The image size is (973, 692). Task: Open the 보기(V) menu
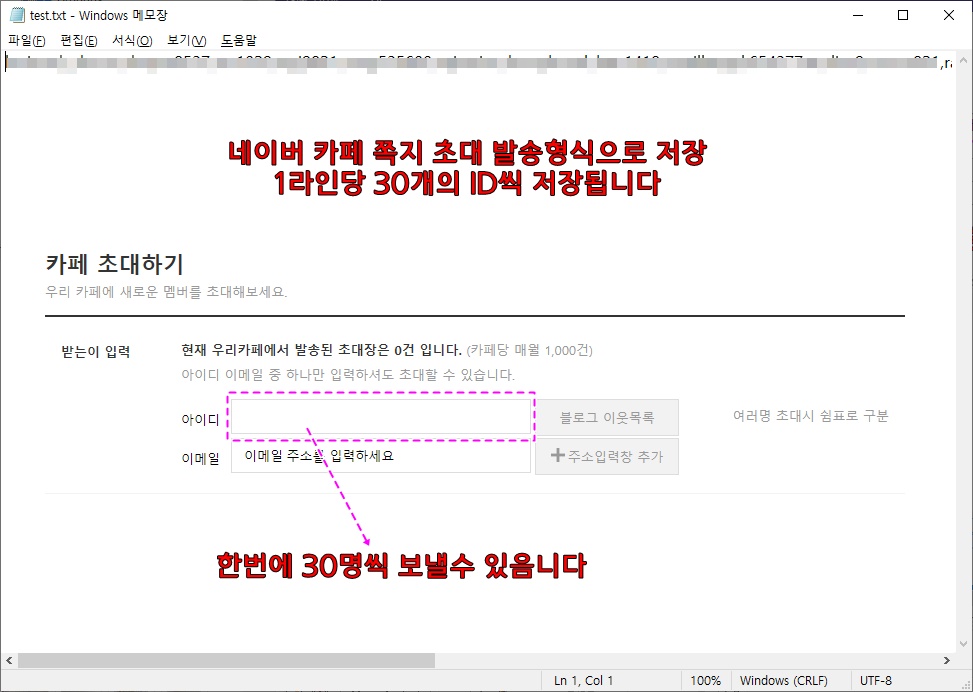coord(187,40)
